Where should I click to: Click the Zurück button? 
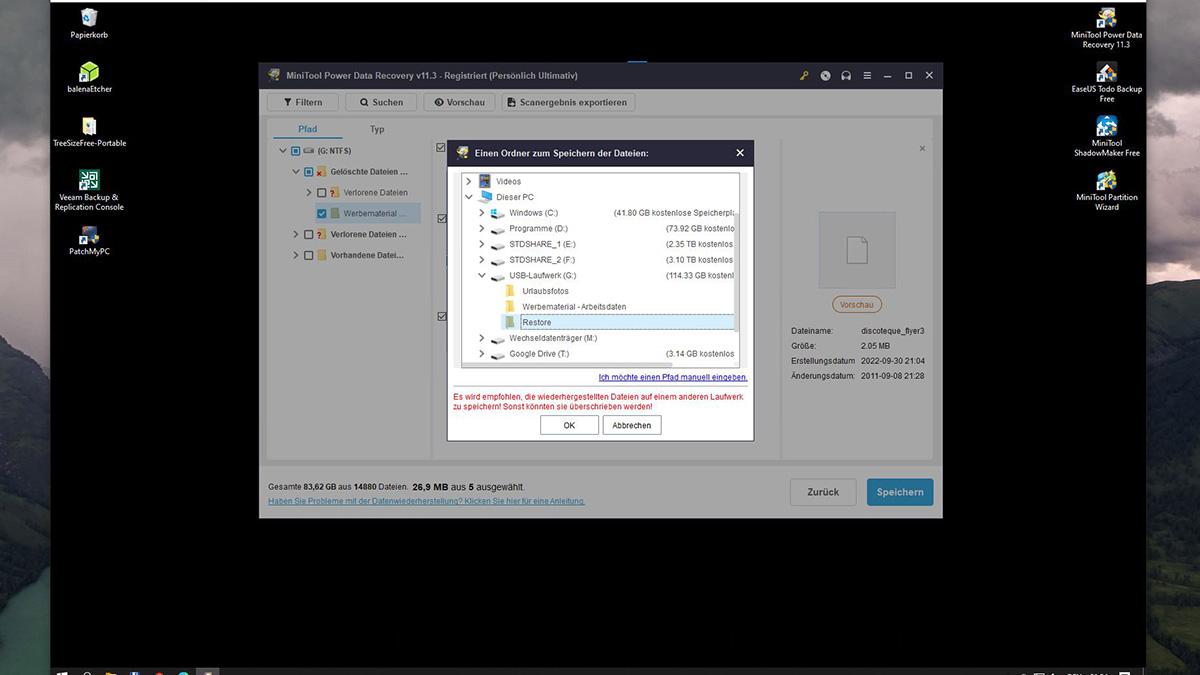pyautogui.click(x=824, y=492)
